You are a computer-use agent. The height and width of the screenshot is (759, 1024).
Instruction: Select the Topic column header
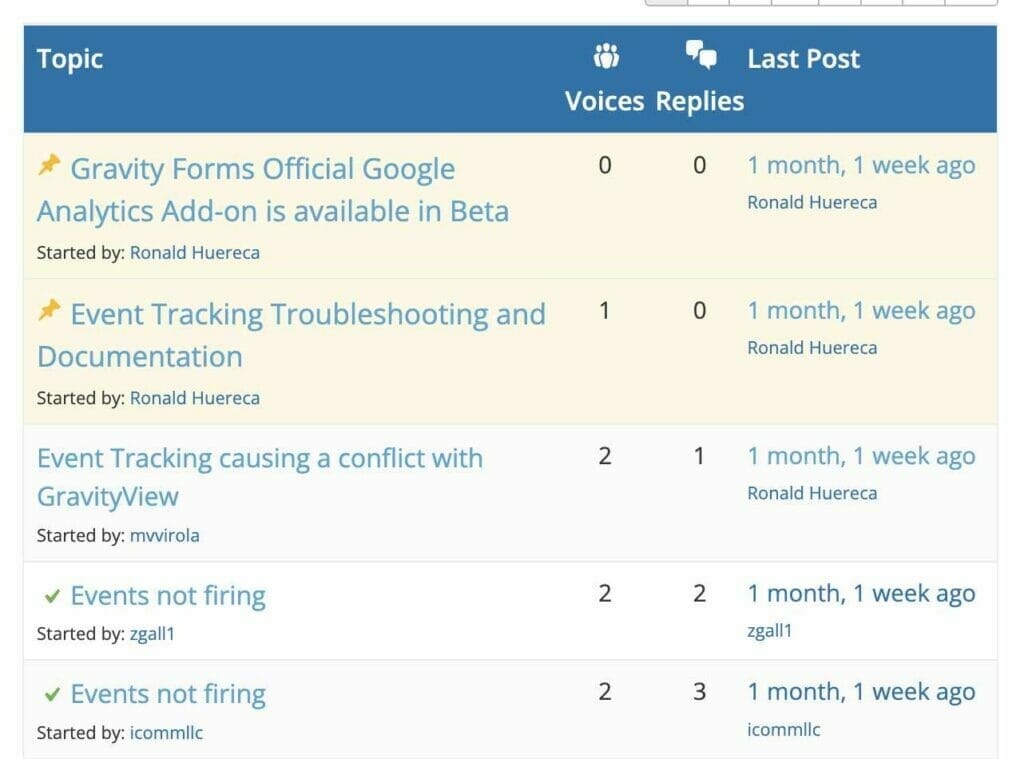click(x=70, y=58)
